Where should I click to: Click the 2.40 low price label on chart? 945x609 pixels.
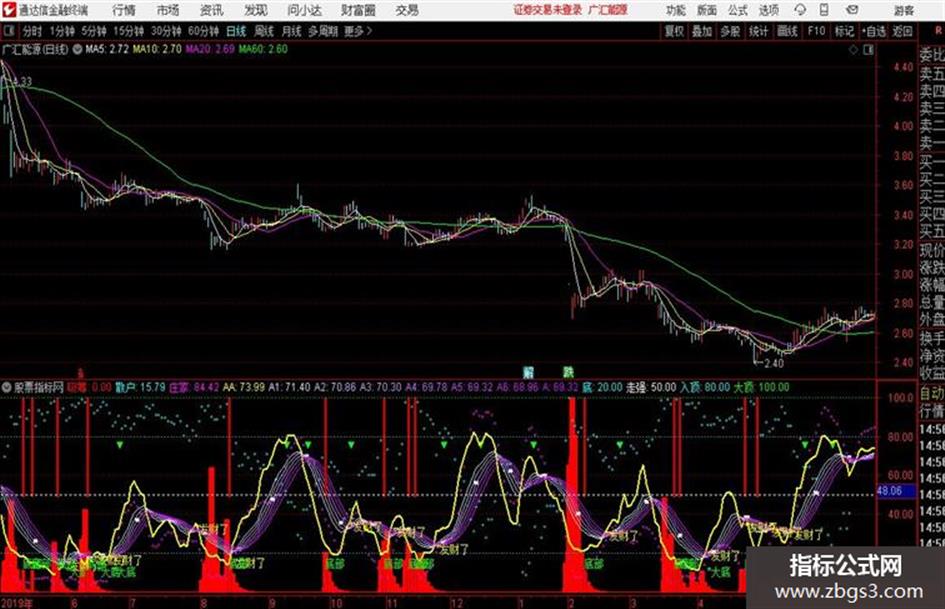tap(774, 363)
